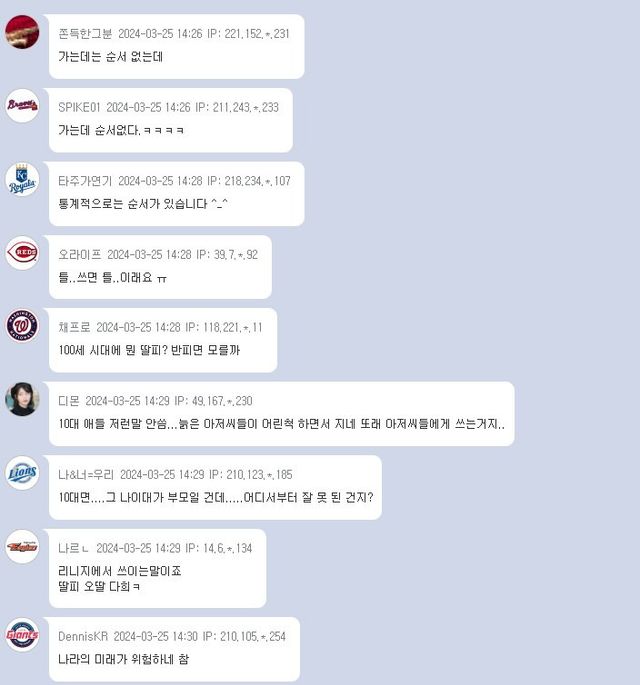Image resolution: width=640 pixels, height=685 pixels.
Task: Open the Samsung Lions avatar icon
Action: point(22,473)
